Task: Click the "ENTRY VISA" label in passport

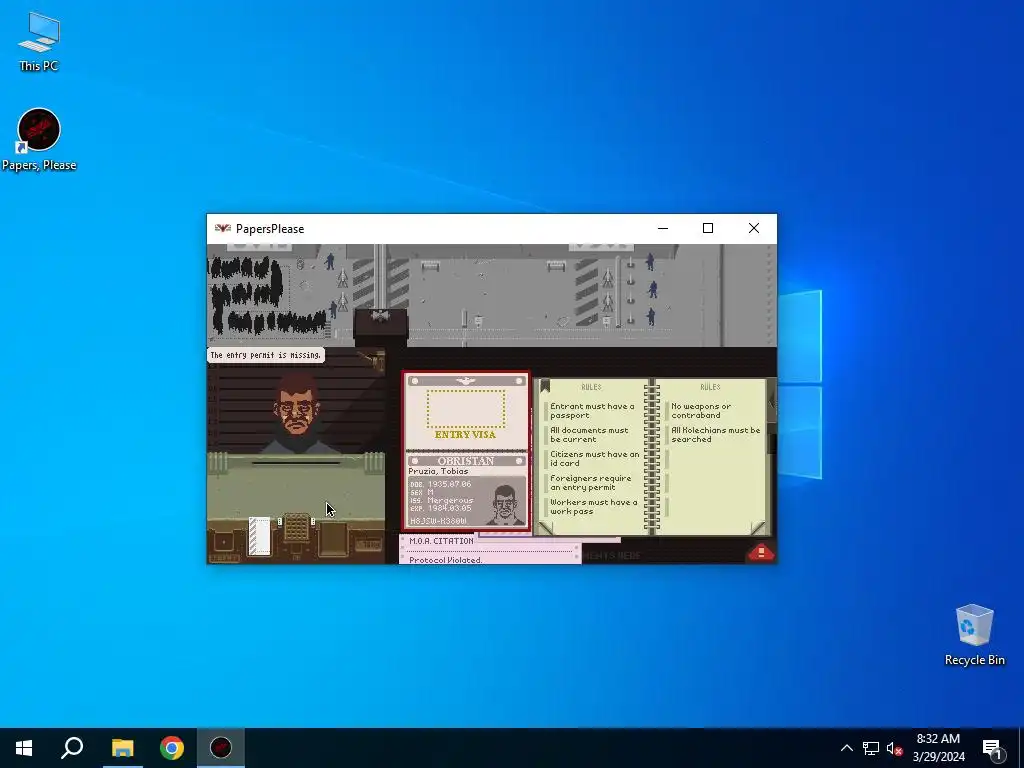Action: tap(466, 434)
